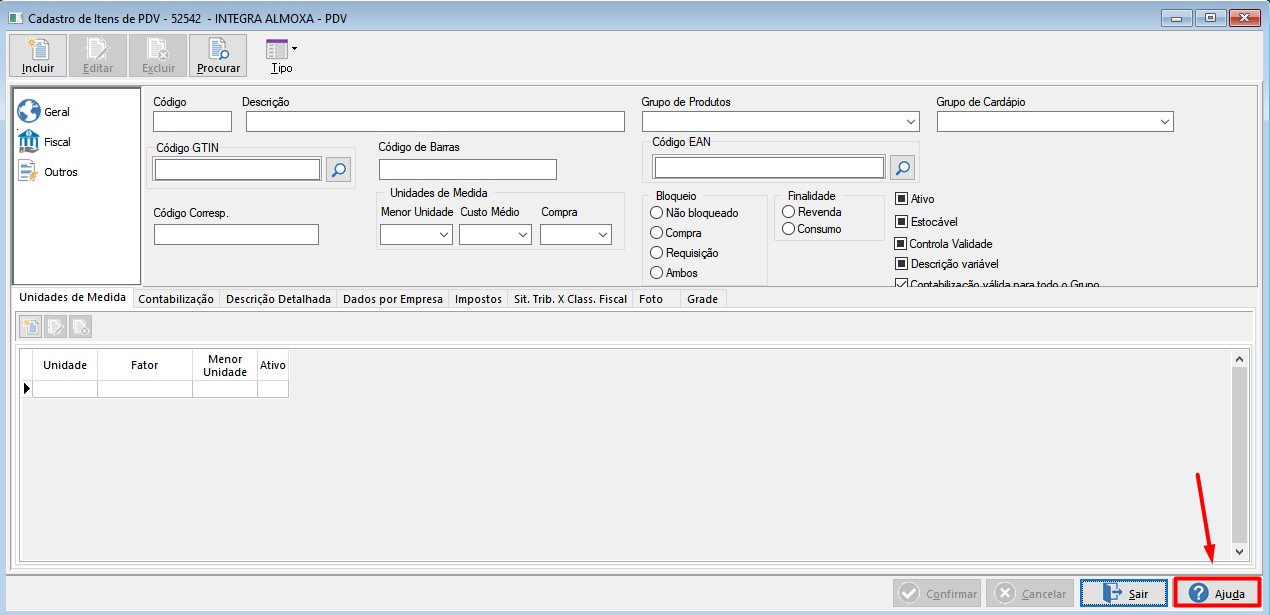Switch to the Sit. Trib. X Class. Fiscal tab

[x=570, y=299]
